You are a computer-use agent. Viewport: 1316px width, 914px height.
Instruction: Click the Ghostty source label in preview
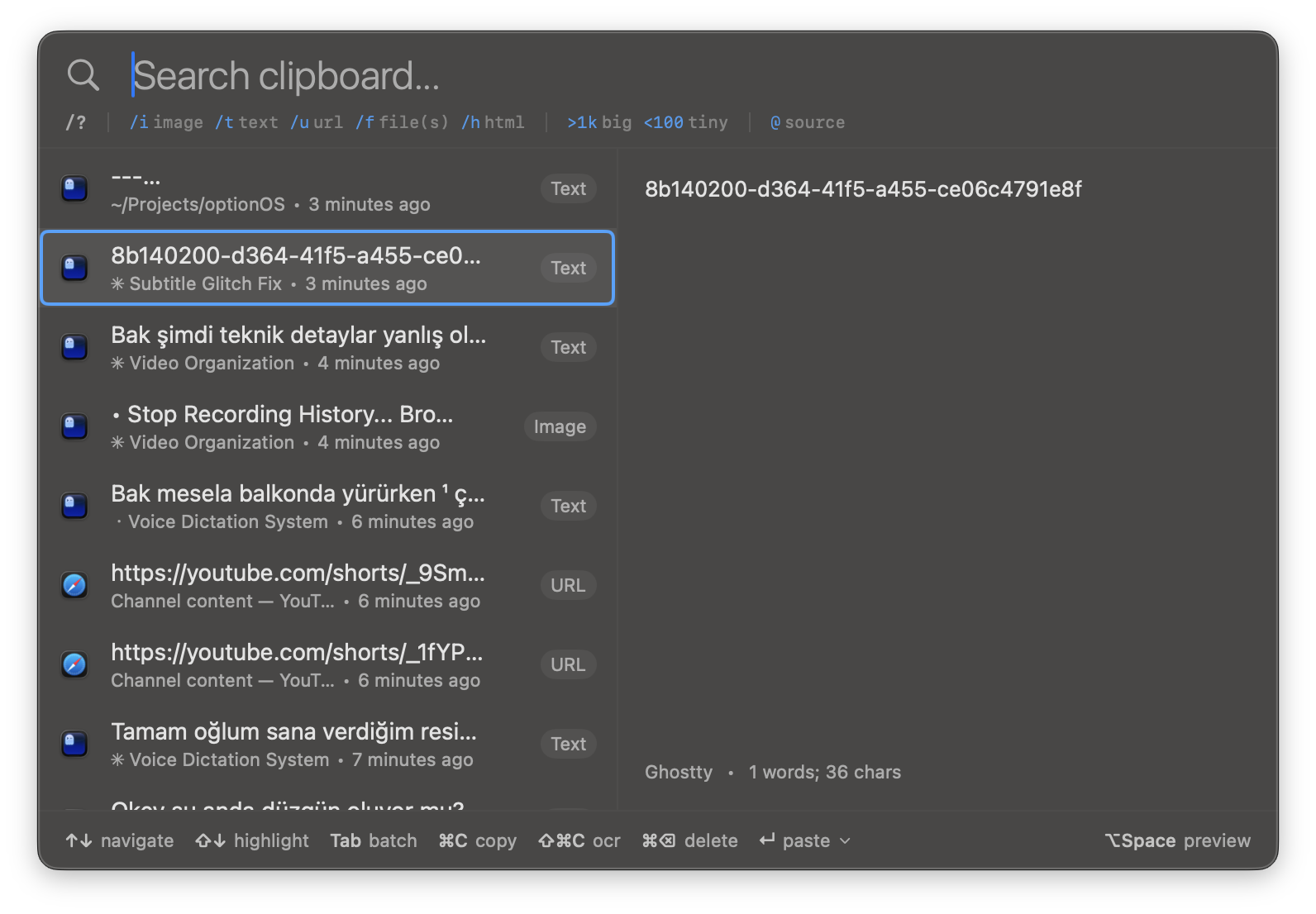[679, 772]
